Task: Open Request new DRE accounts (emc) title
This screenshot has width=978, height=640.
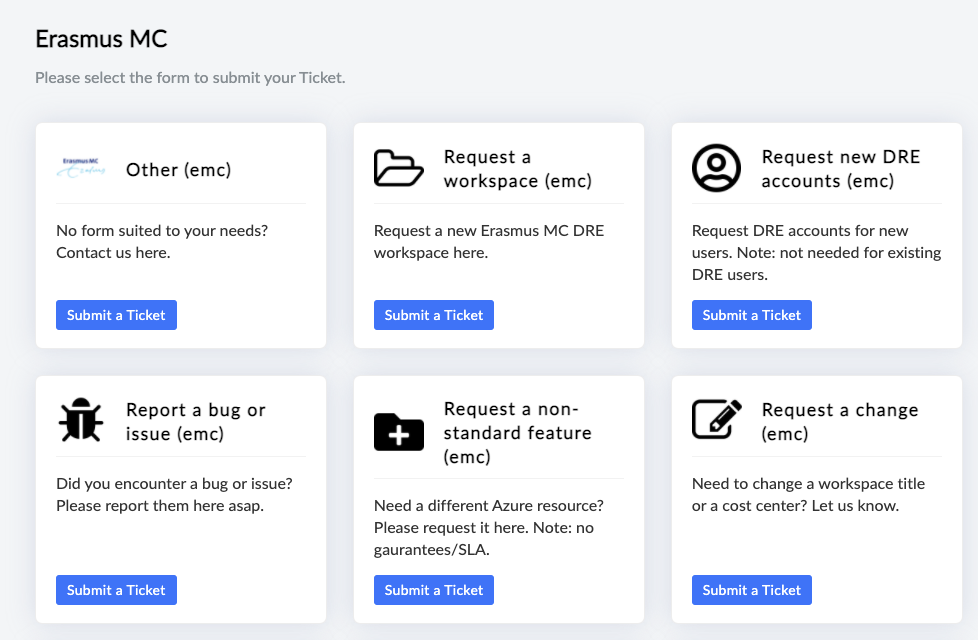Action: [x=840, y=169]
